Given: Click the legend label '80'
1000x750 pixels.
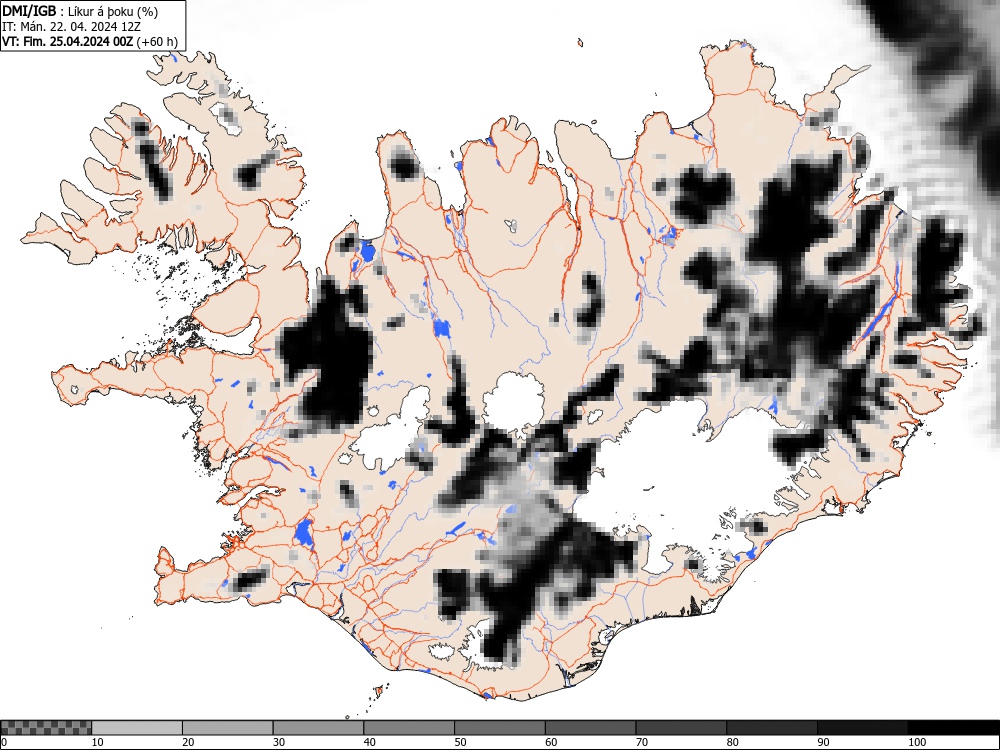Looking at the screenshot, I should click(732, 742).
